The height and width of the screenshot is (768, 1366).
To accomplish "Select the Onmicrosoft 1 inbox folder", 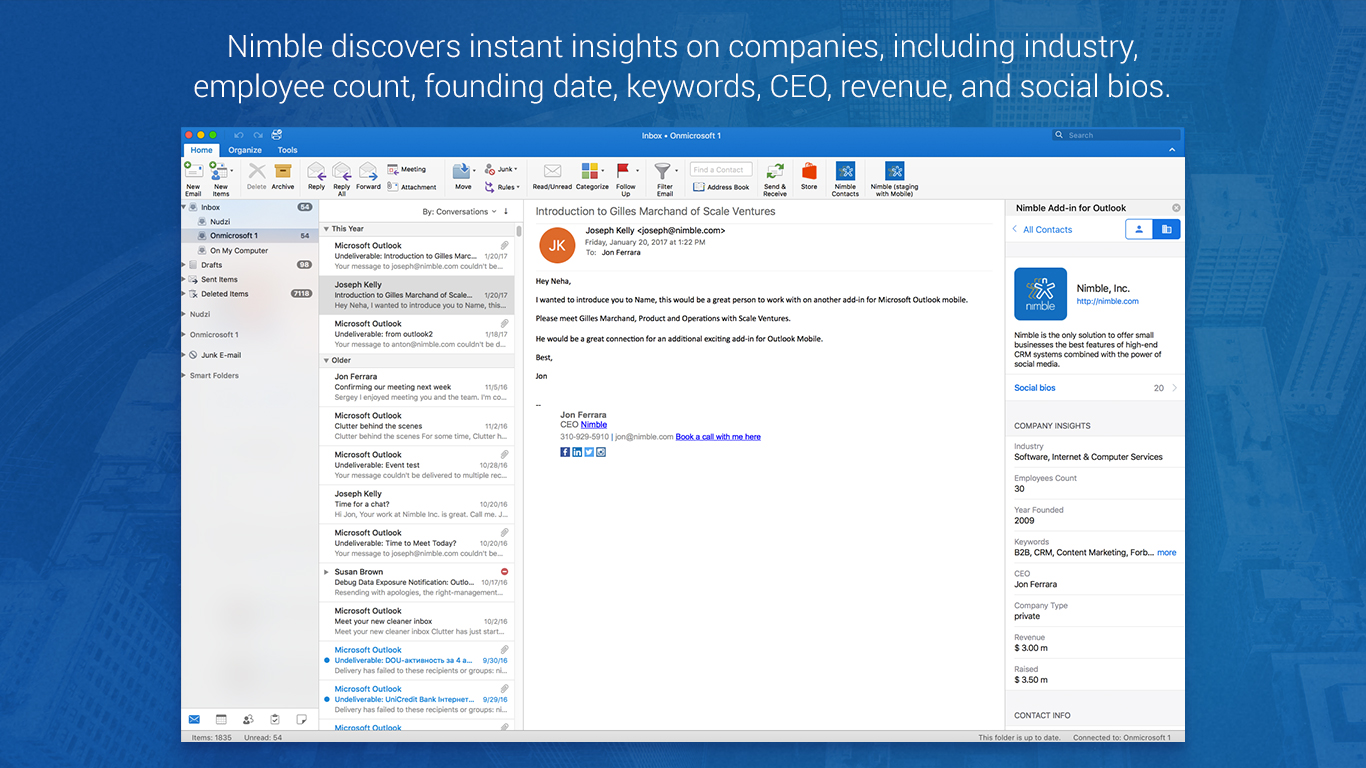I will pos(249,236).
